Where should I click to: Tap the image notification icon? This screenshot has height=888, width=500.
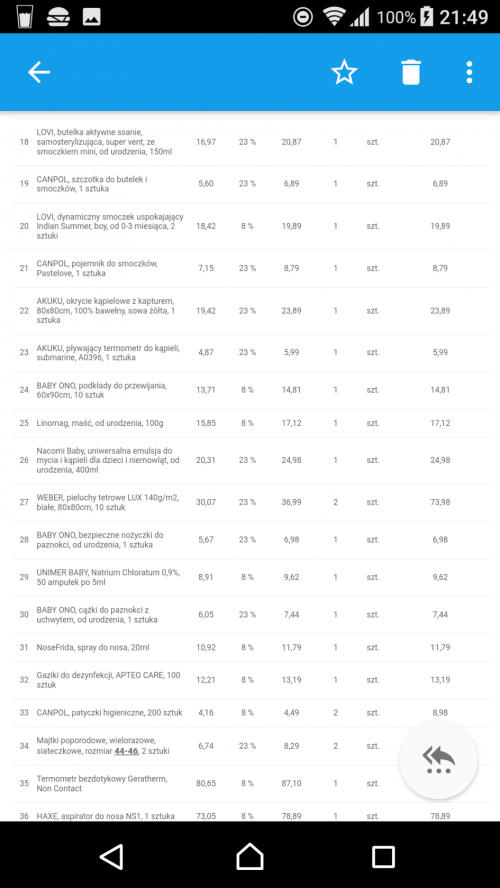92,16
